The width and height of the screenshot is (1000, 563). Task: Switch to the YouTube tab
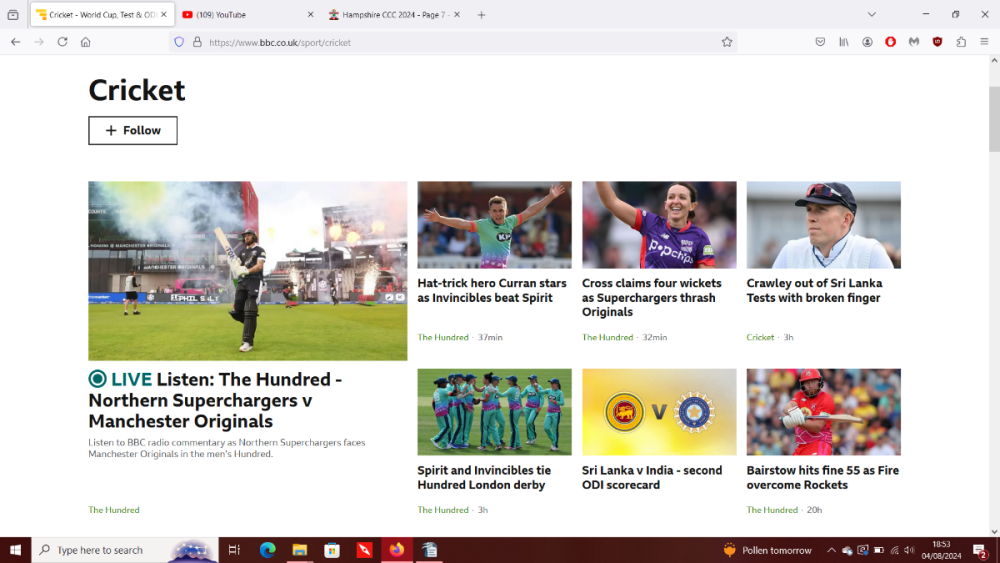point(240,15)
